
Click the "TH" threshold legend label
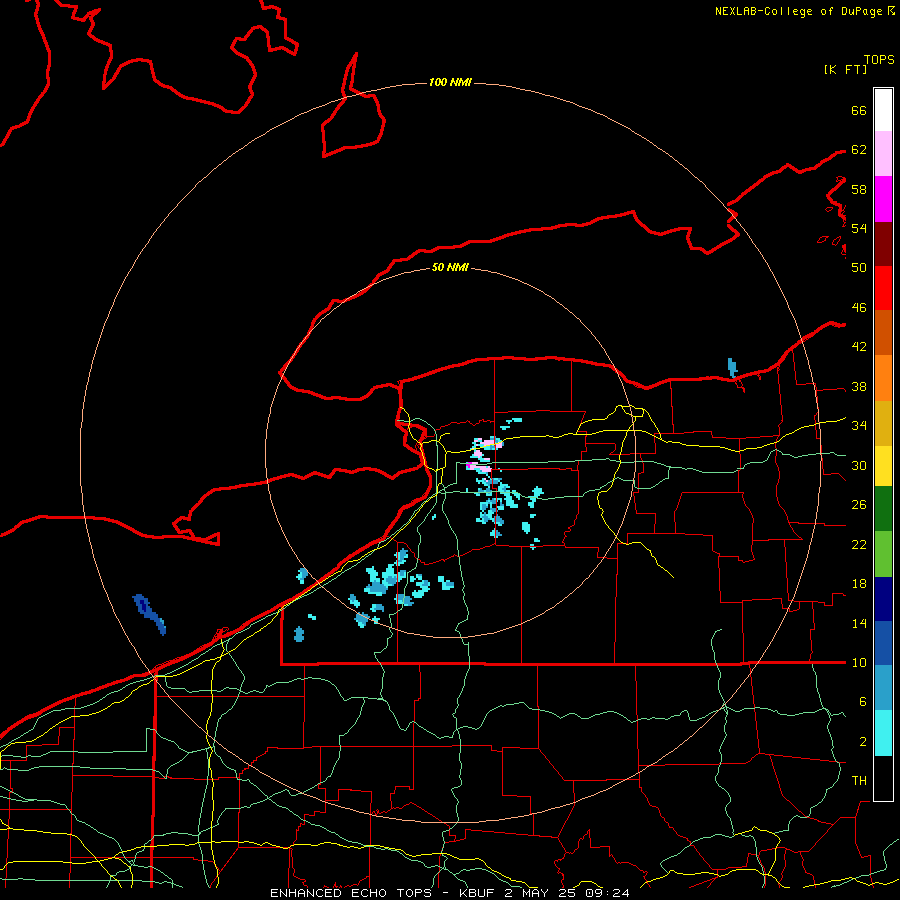point(859,781)
